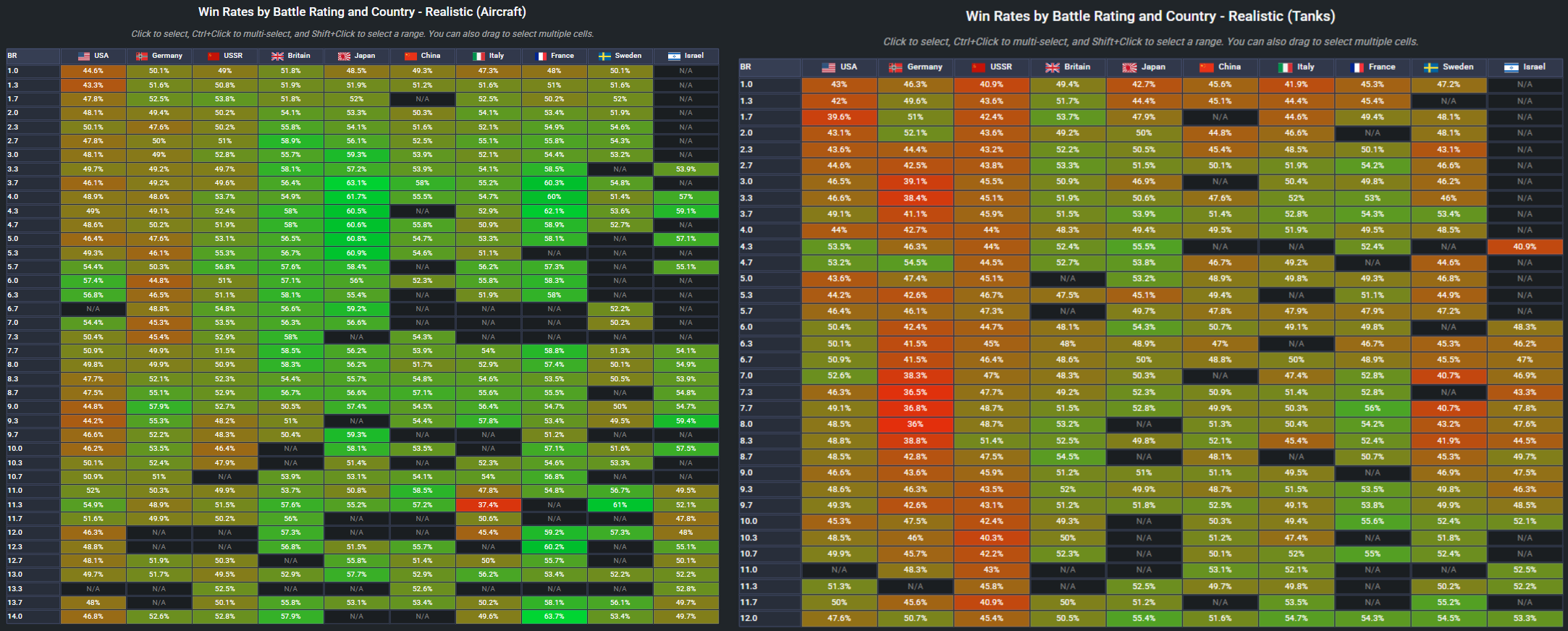The width and height of the screenshot is (1568, 631).
Task: Select Japan 63.1% cell at BR 3.7, Aircraft
Action: pyautogui.click(x=356, y=183)
